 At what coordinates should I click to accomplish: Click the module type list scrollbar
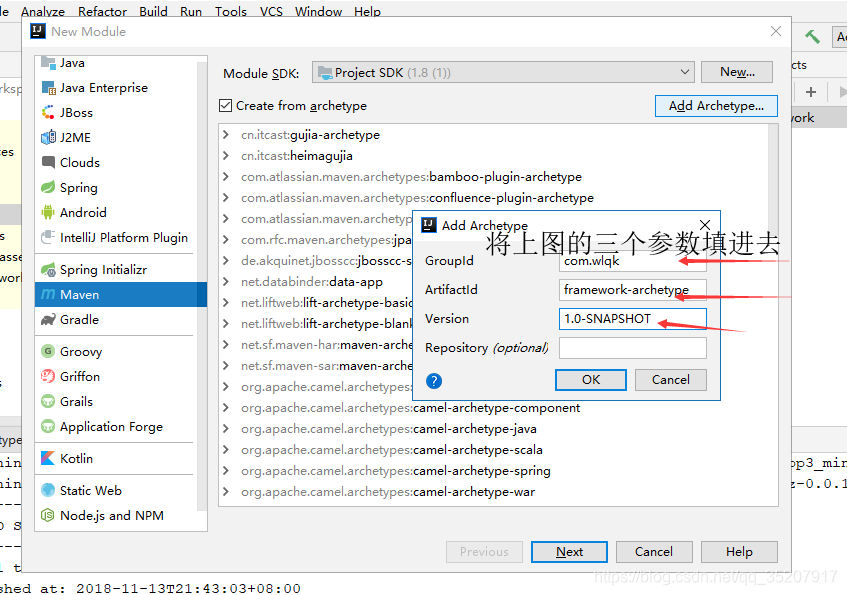tap(202, 286)
